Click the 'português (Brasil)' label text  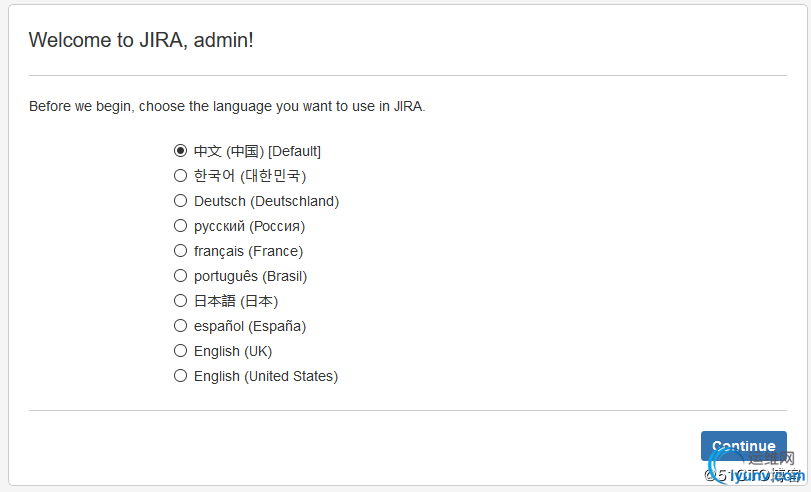pos(250,276)
